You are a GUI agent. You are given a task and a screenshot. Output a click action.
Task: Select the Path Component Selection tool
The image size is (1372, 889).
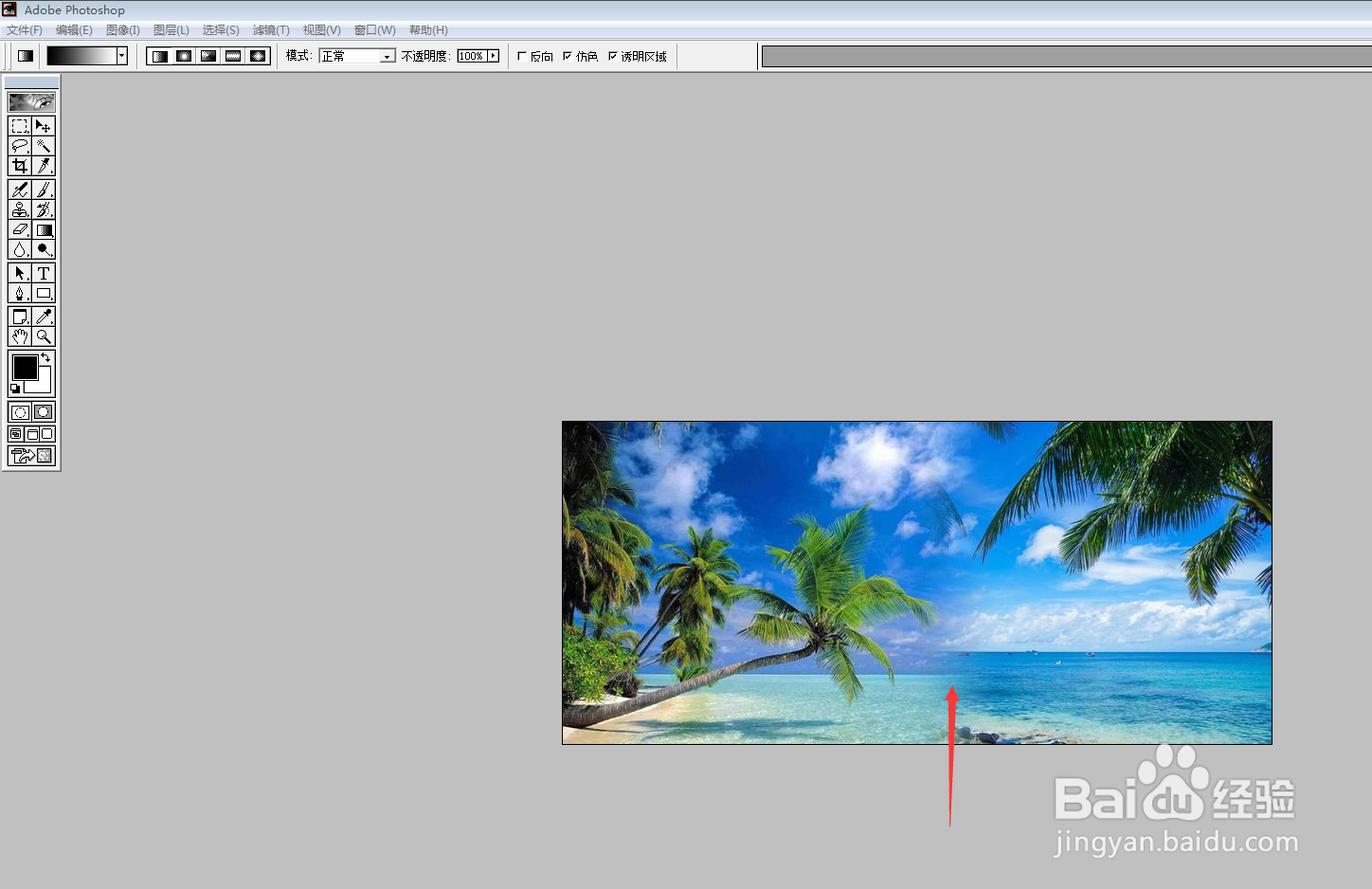coord(20,273)
